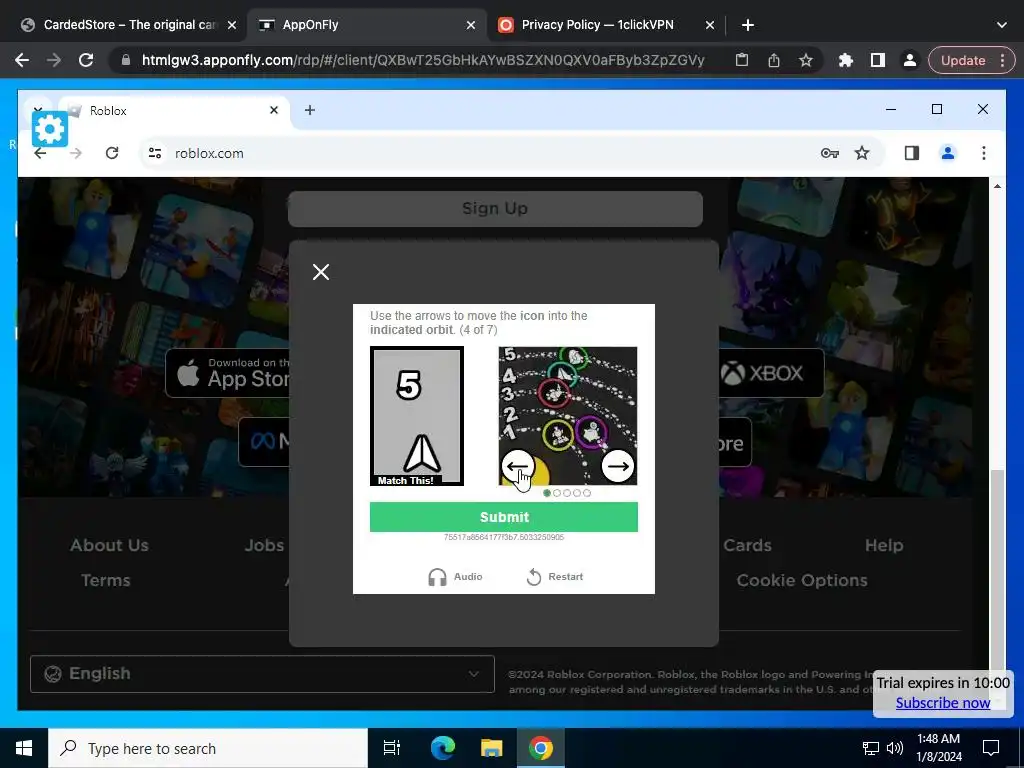Image resolution: width=1024 pixels, height=768 pixels.
Task: Reload the roblox.com page
Action: [112, 153]
